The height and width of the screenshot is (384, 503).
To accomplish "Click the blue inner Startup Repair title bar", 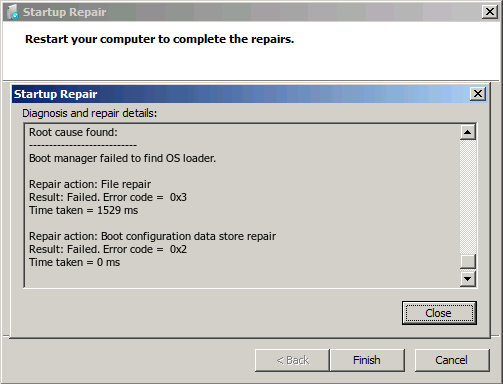I will pyautogui.click(x=241, y=94).
